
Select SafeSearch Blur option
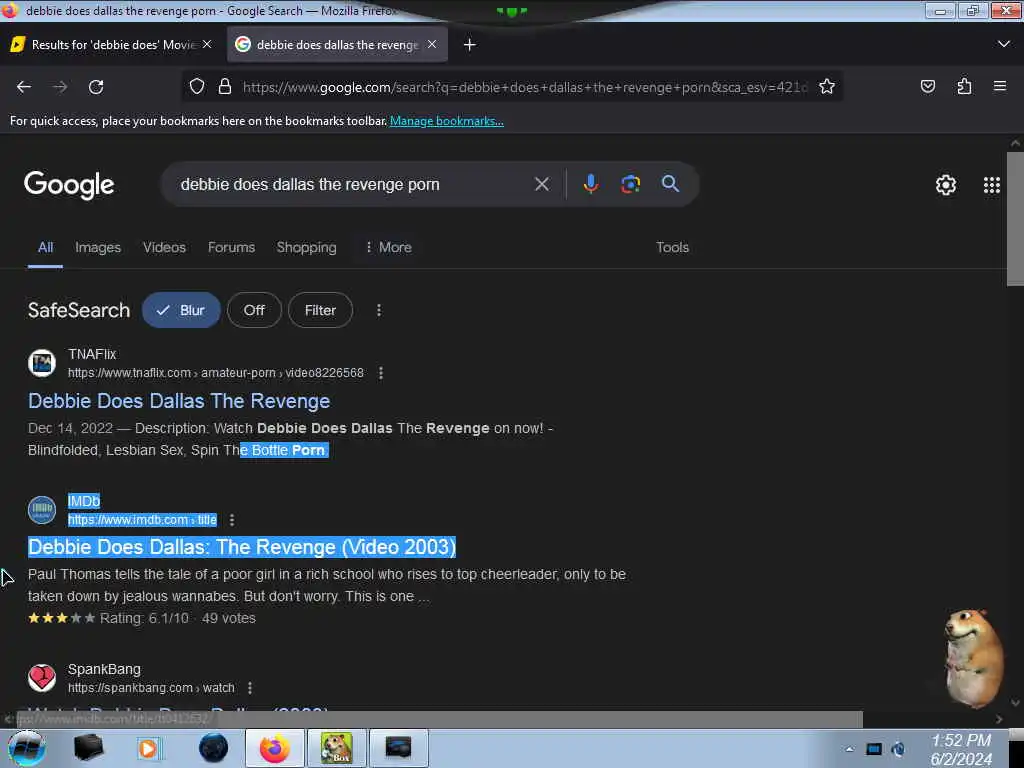pos(181,310)
